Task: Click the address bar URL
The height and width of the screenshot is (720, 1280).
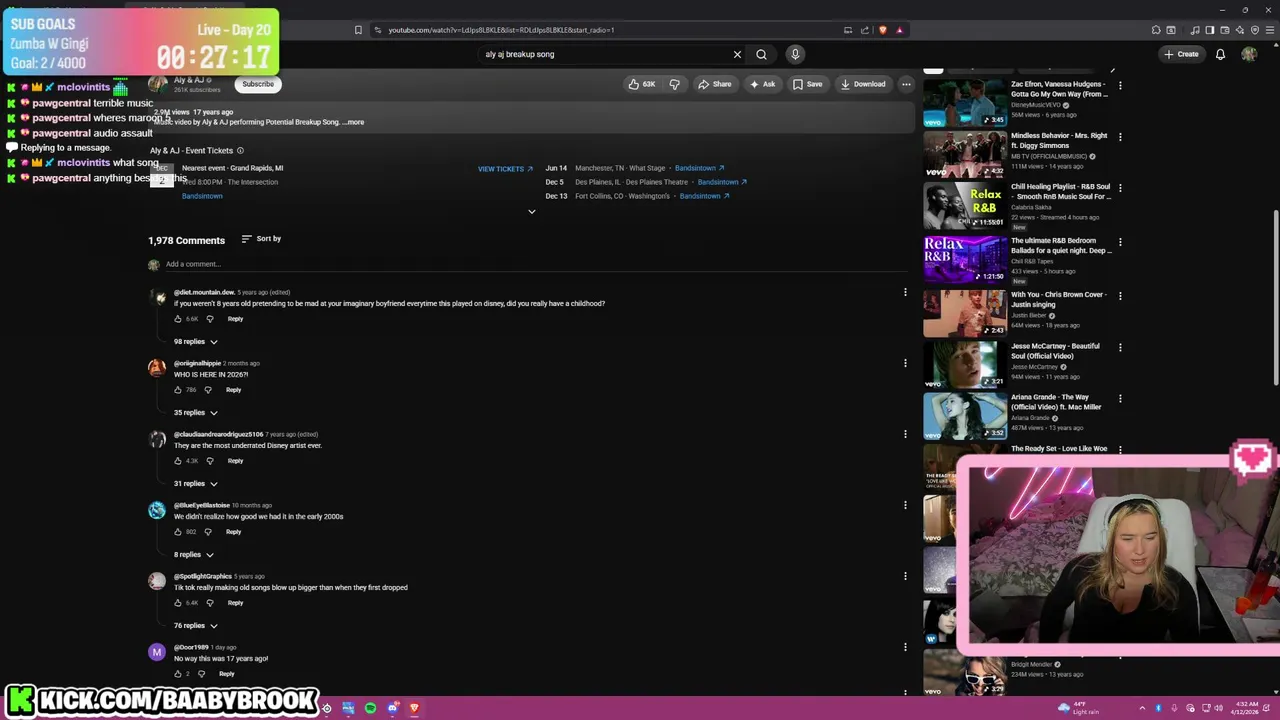Action: (501, 30)
